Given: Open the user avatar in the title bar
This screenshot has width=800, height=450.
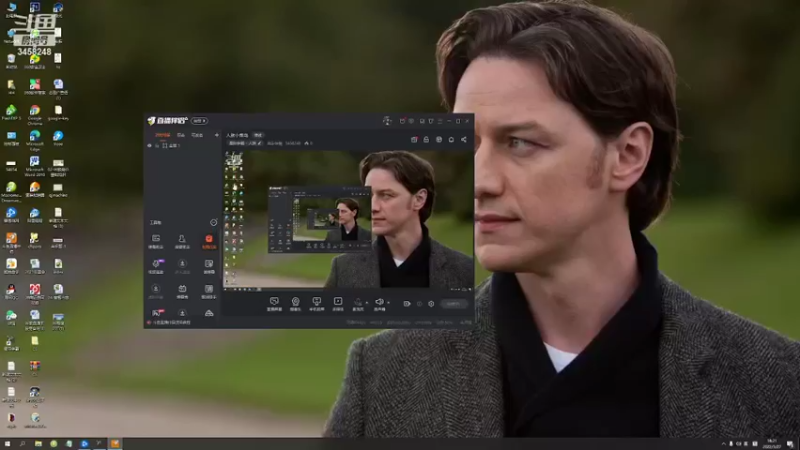Looking at the screenshot, I should [x=387, y=121].
